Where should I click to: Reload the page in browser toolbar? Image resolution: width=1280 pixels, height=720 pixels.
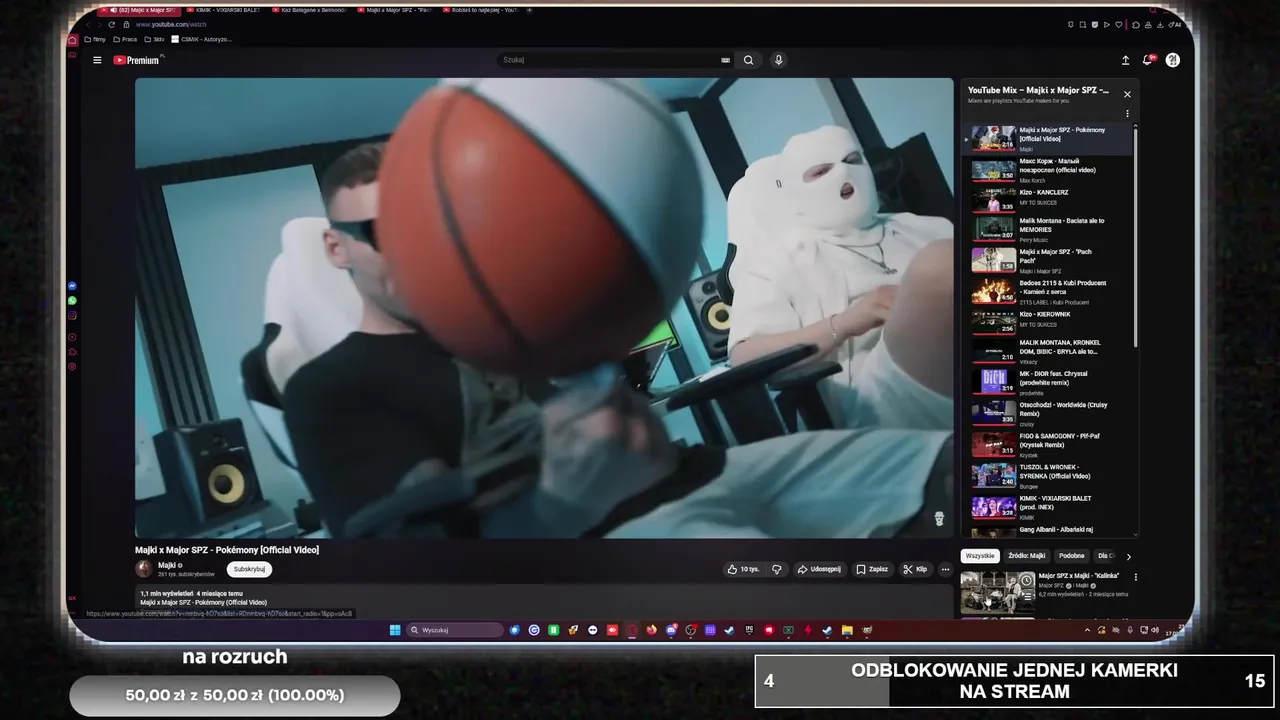pos(111,24)
